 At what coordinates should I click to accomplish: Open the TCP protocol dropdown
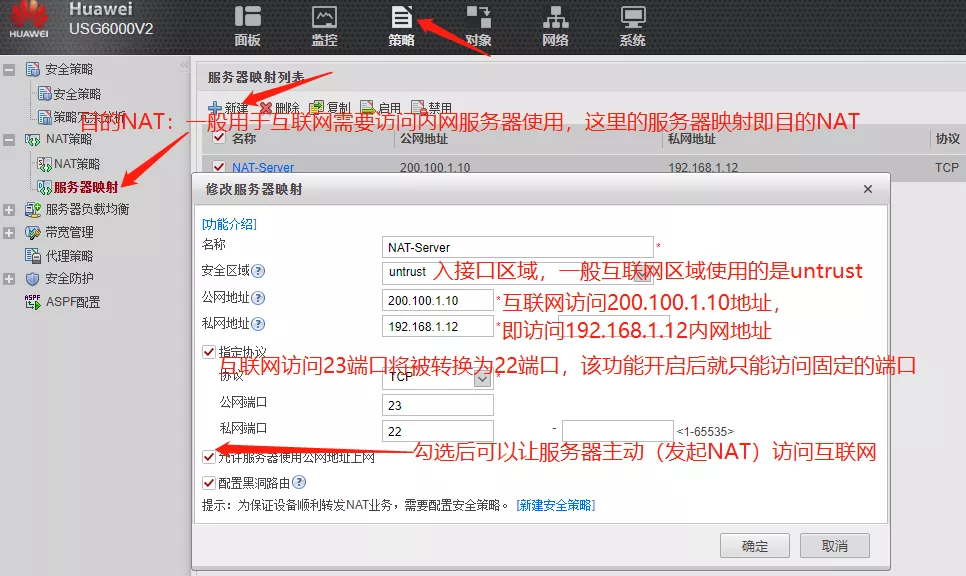pyautogui.click(x=483, y=379)
